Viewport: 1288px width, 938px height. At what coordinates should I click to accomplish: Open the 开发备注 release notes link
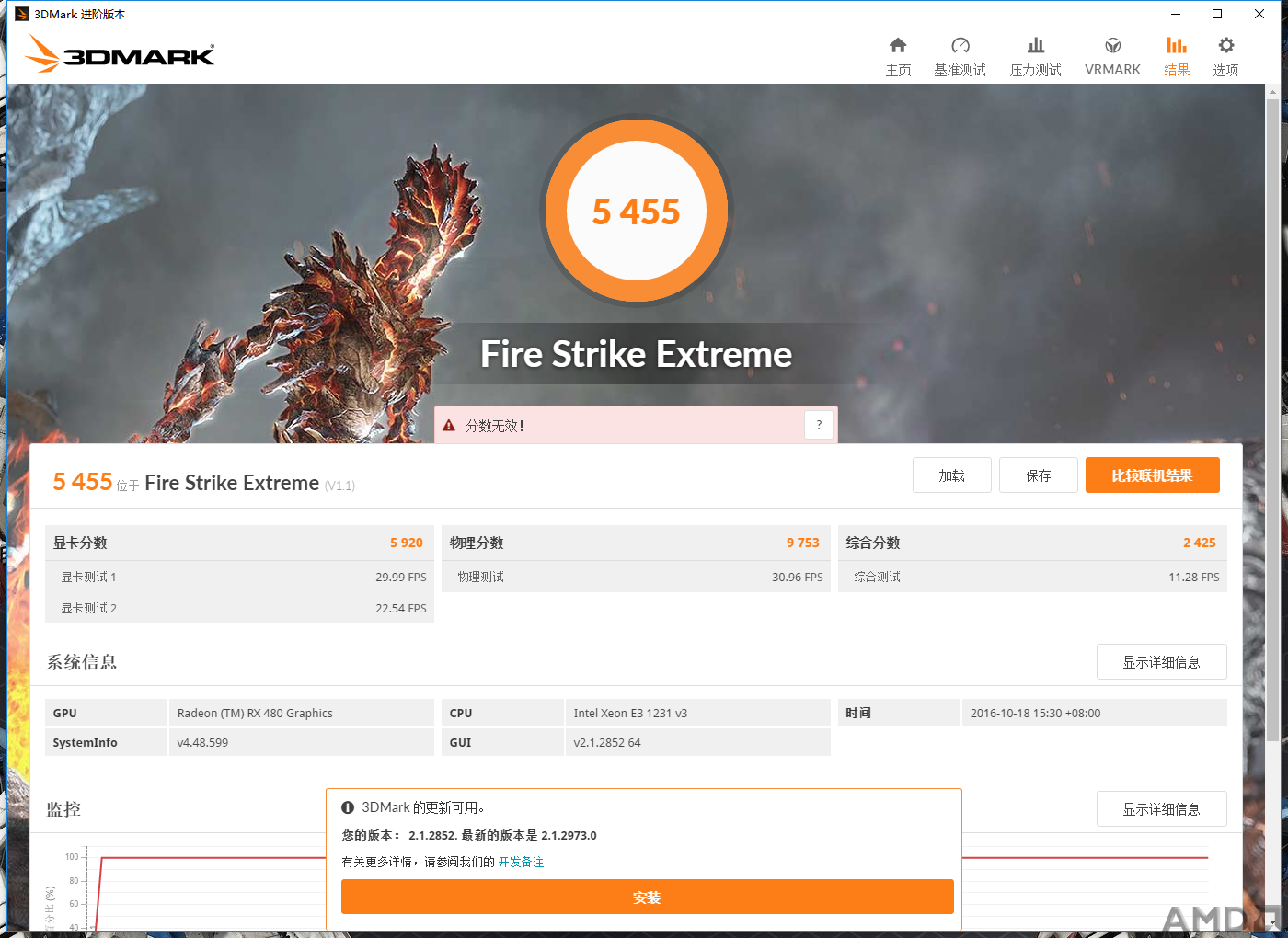(x=522, y=862)
